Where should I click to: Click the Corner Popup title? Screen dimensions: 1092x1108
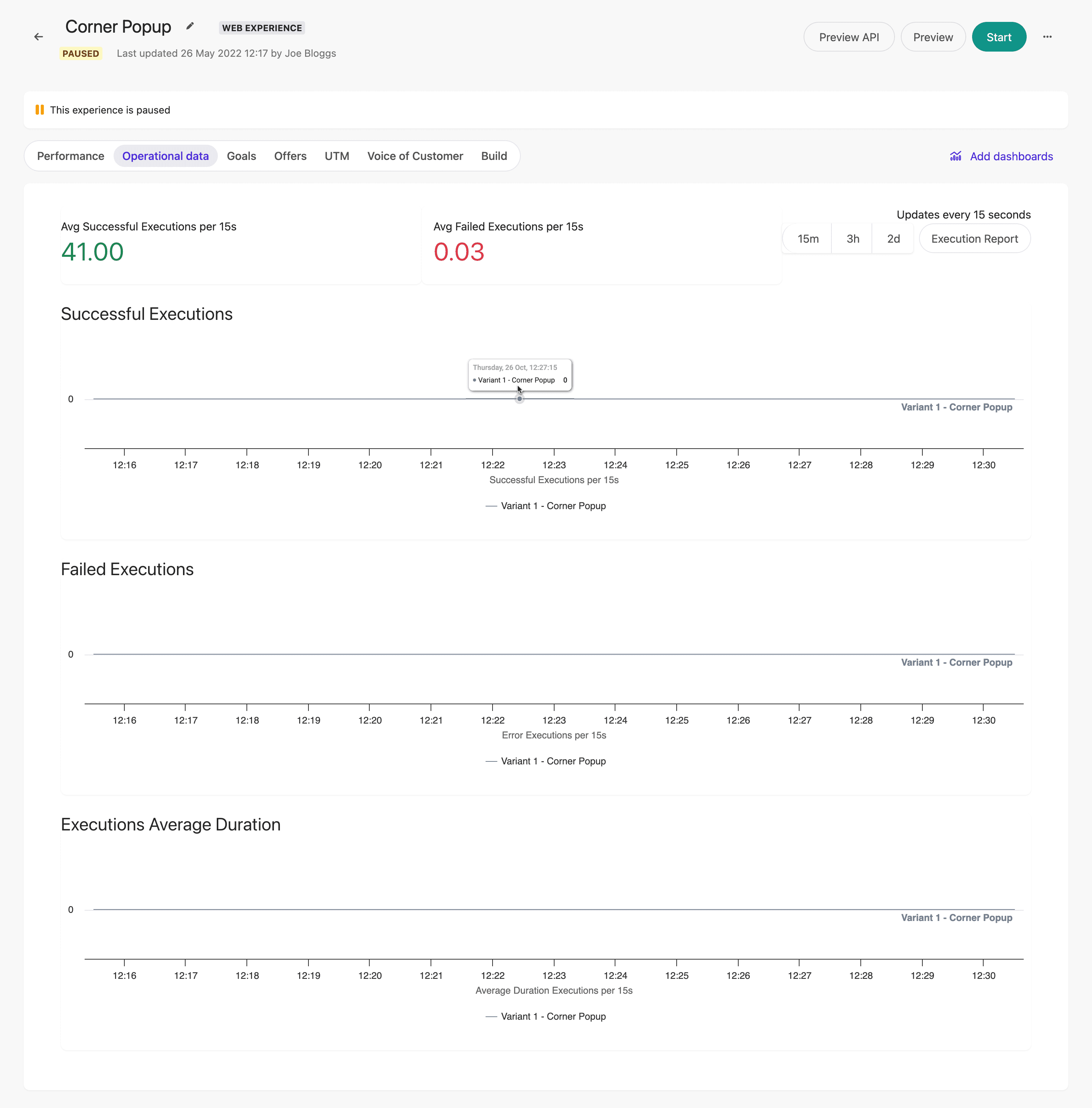[118, 26]
